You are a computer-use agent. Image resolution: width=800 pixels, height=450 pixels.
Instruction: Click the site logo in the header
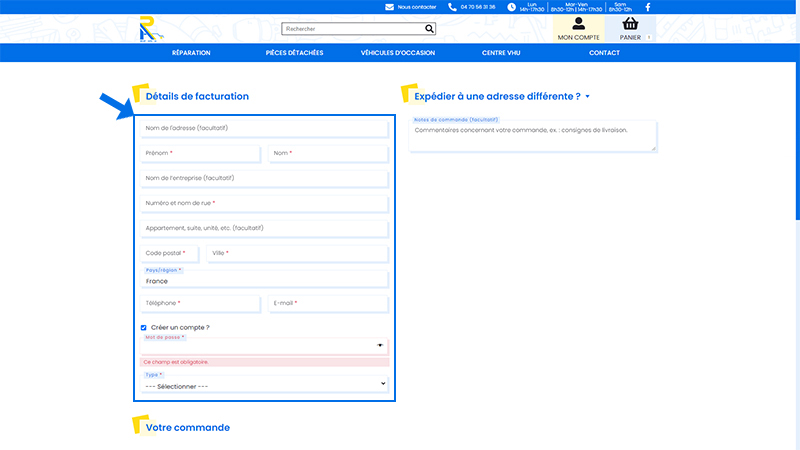point(151,29)
